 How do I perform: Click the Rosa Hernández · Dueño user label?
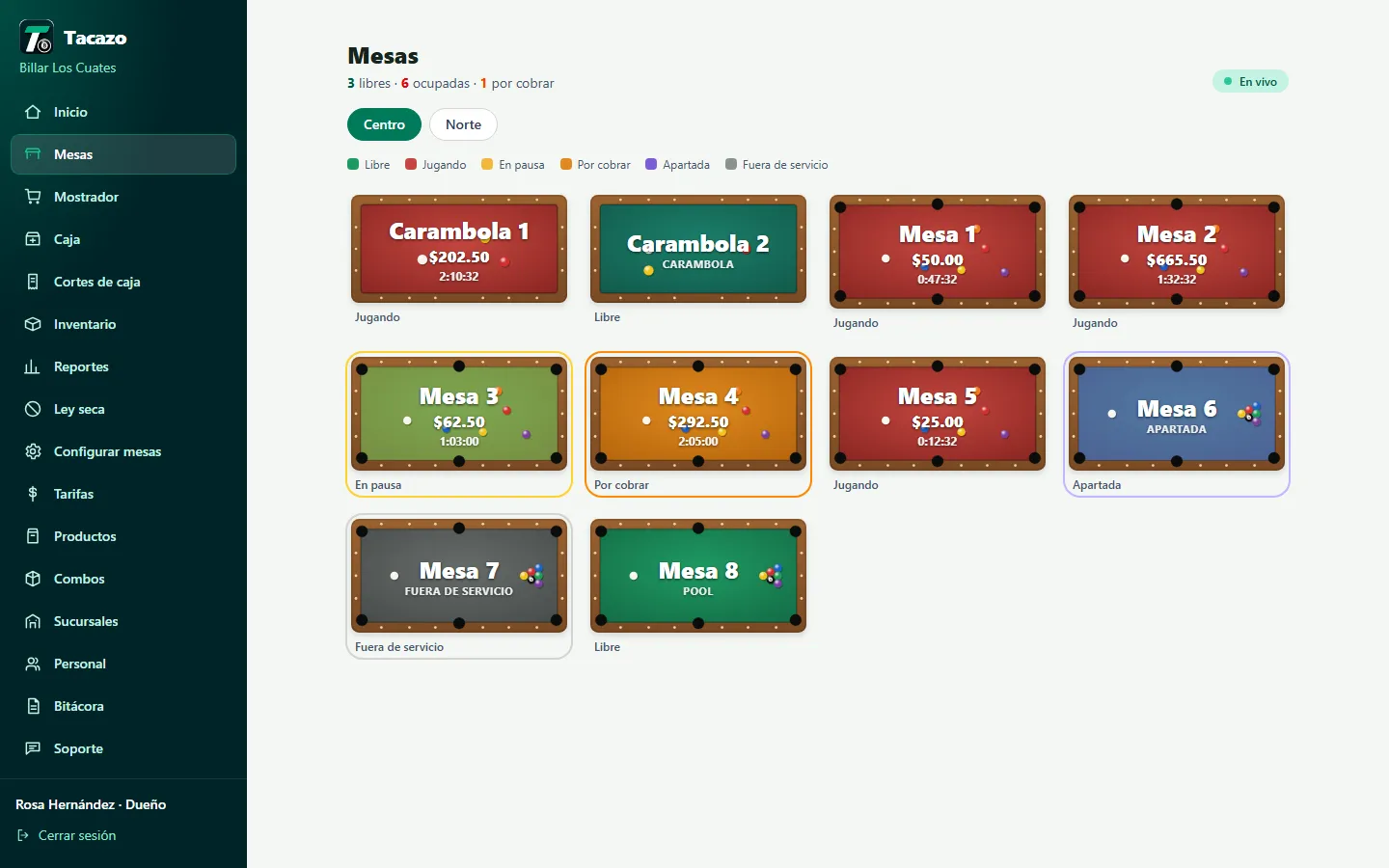91,804
